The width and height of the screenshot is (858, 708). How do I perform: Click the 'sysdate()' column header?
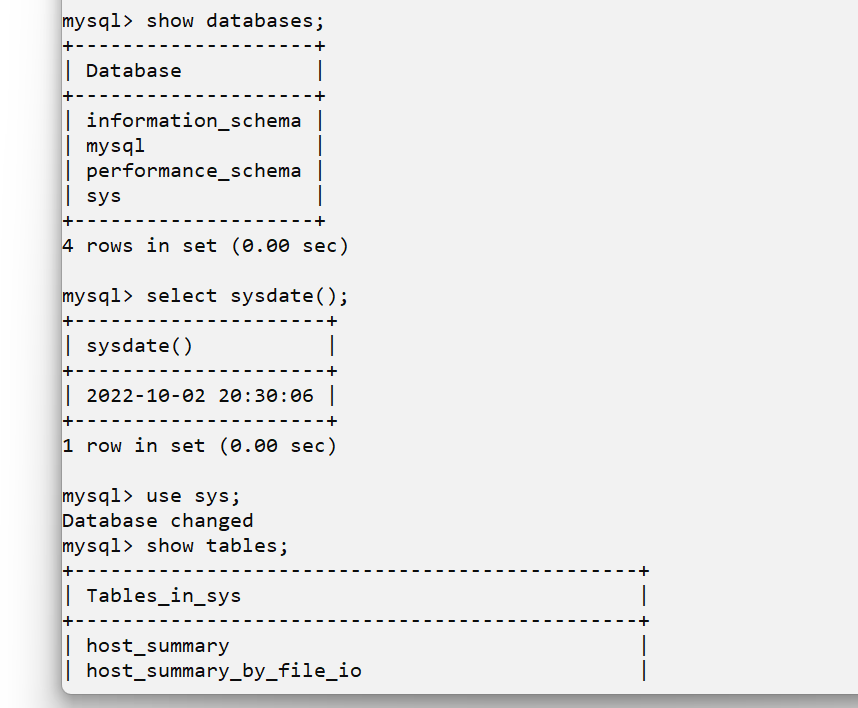(140, 346)
